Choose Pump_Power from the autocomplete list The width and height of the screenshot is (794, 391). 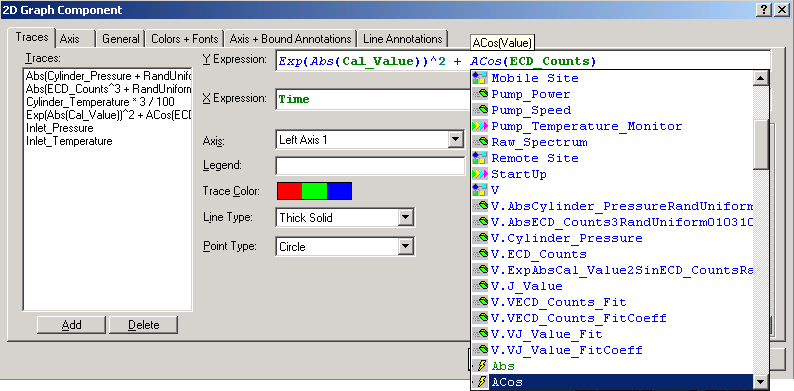click(612, 94)
